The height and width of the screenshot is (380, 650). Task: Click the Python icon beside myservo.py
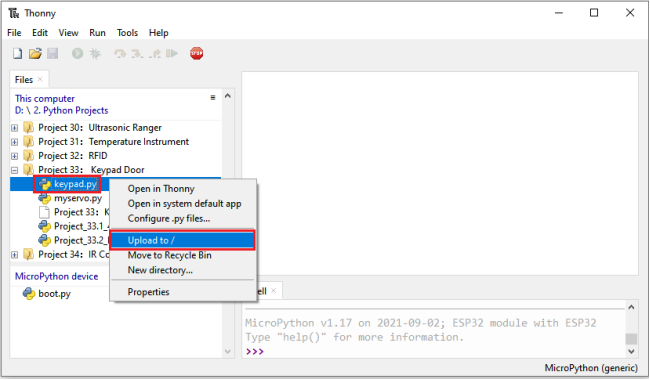tap(44, 198)
